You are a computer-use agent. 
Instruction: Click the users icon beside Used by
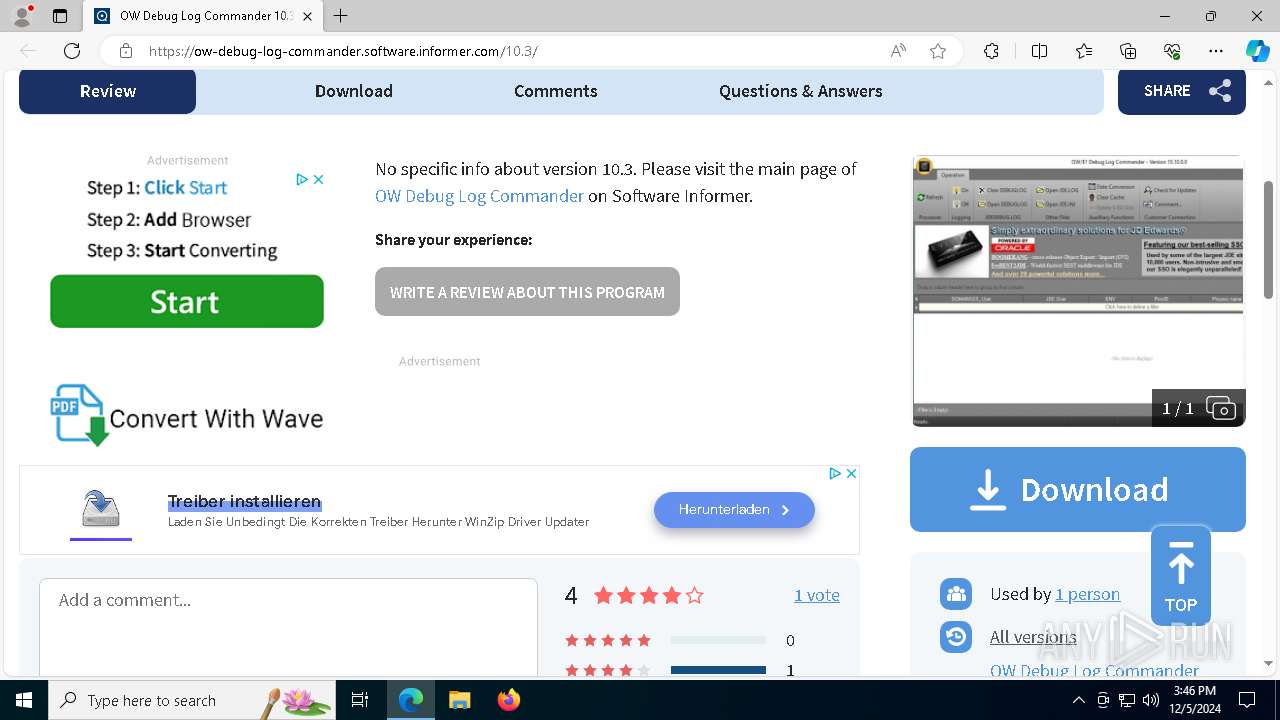tap(956, 594)
